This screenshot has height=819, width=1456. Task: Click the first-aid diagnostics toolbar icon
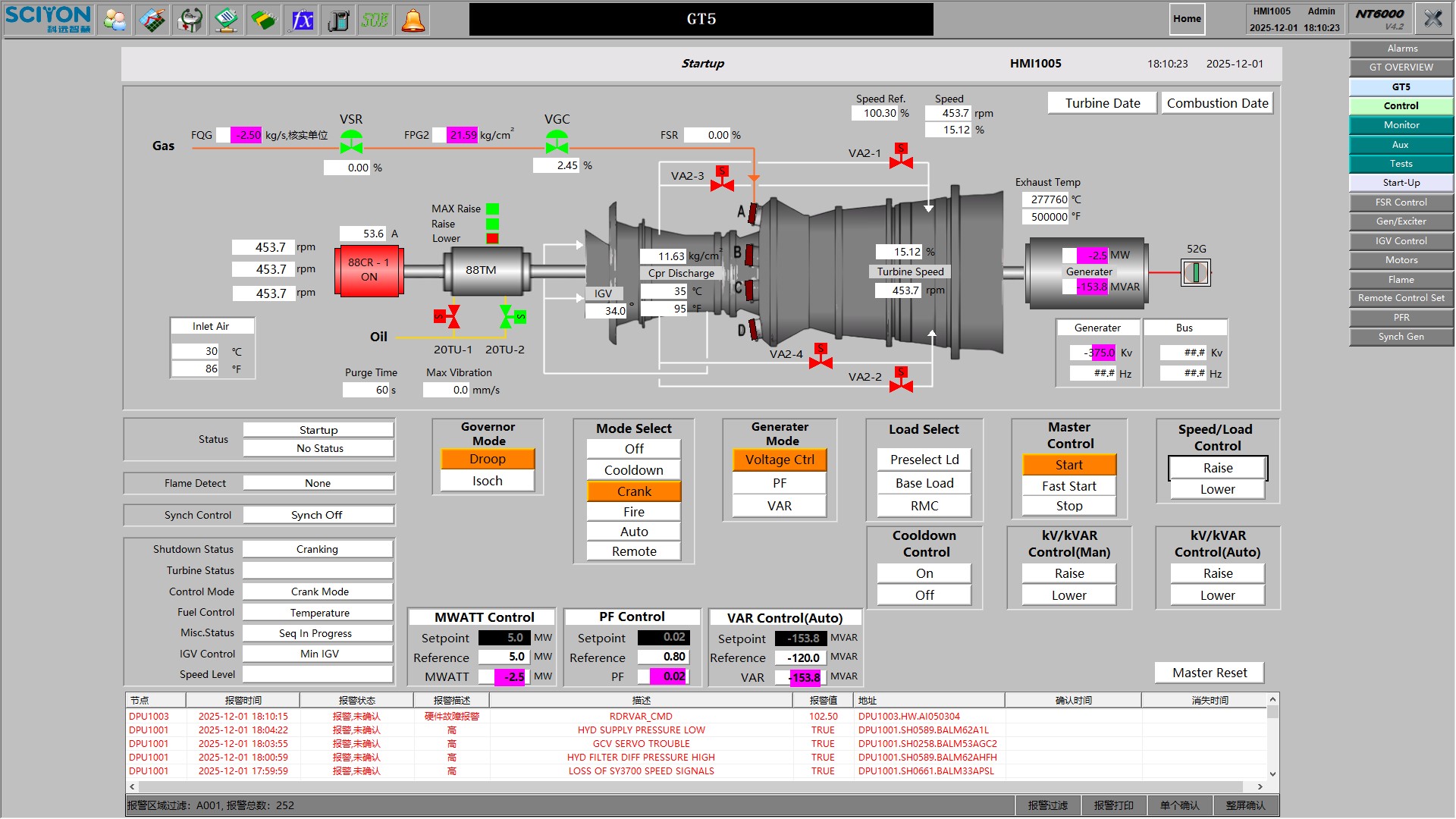(x=190, y=20)
